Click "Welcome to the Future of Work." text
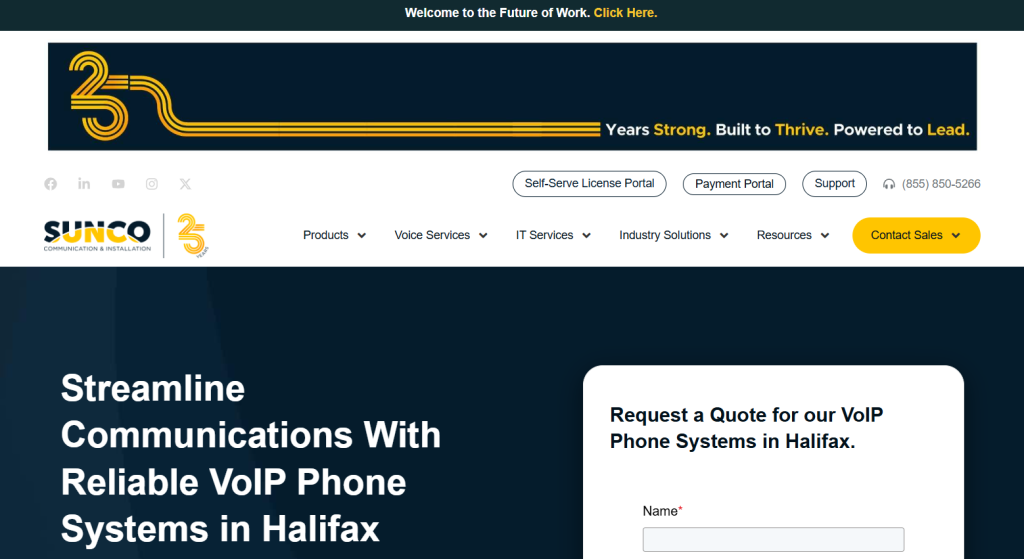The width and height of the screenshot is (1024, 559). point(497,13)
